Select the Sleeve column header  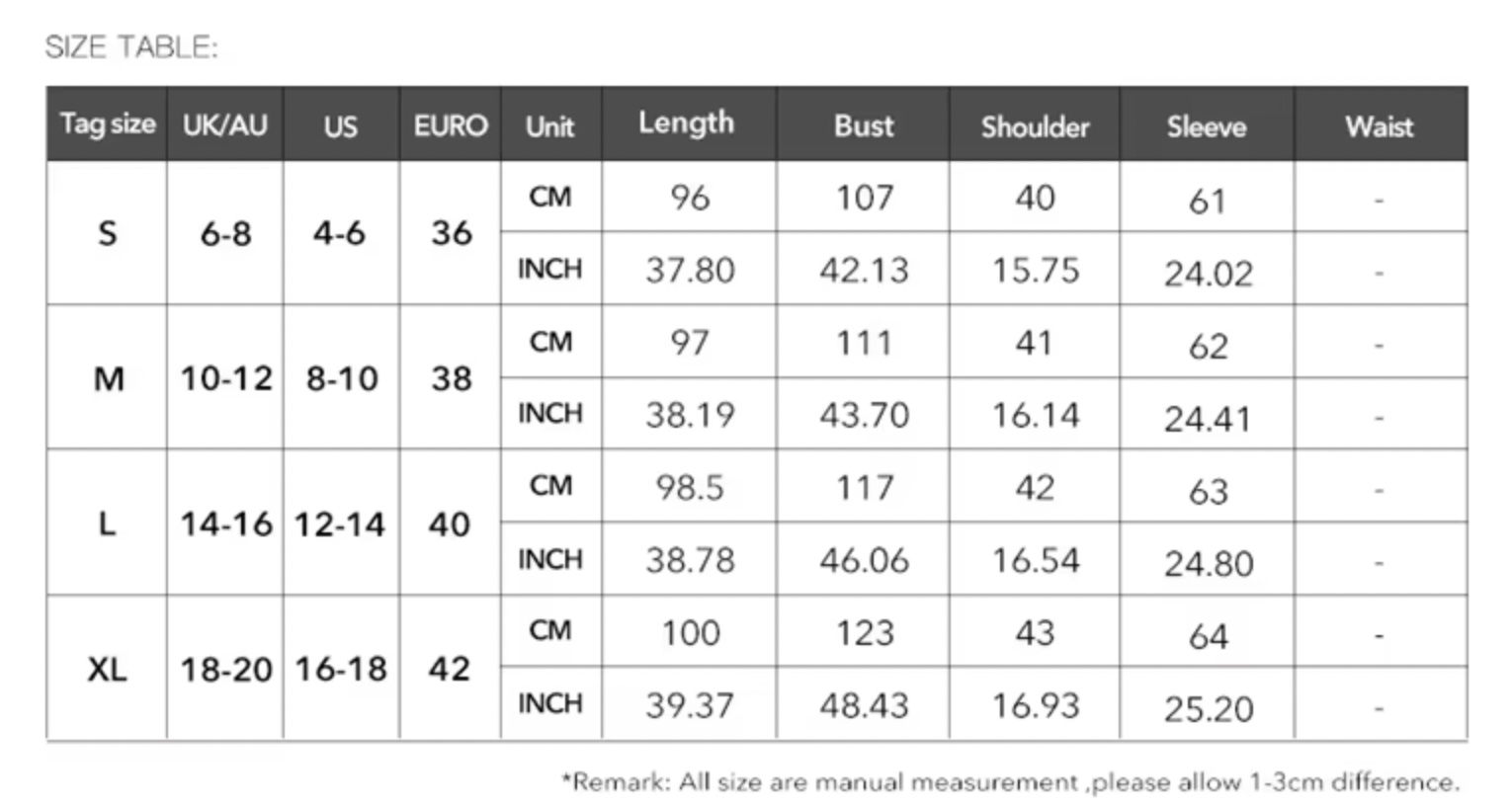coord(1207,126)
